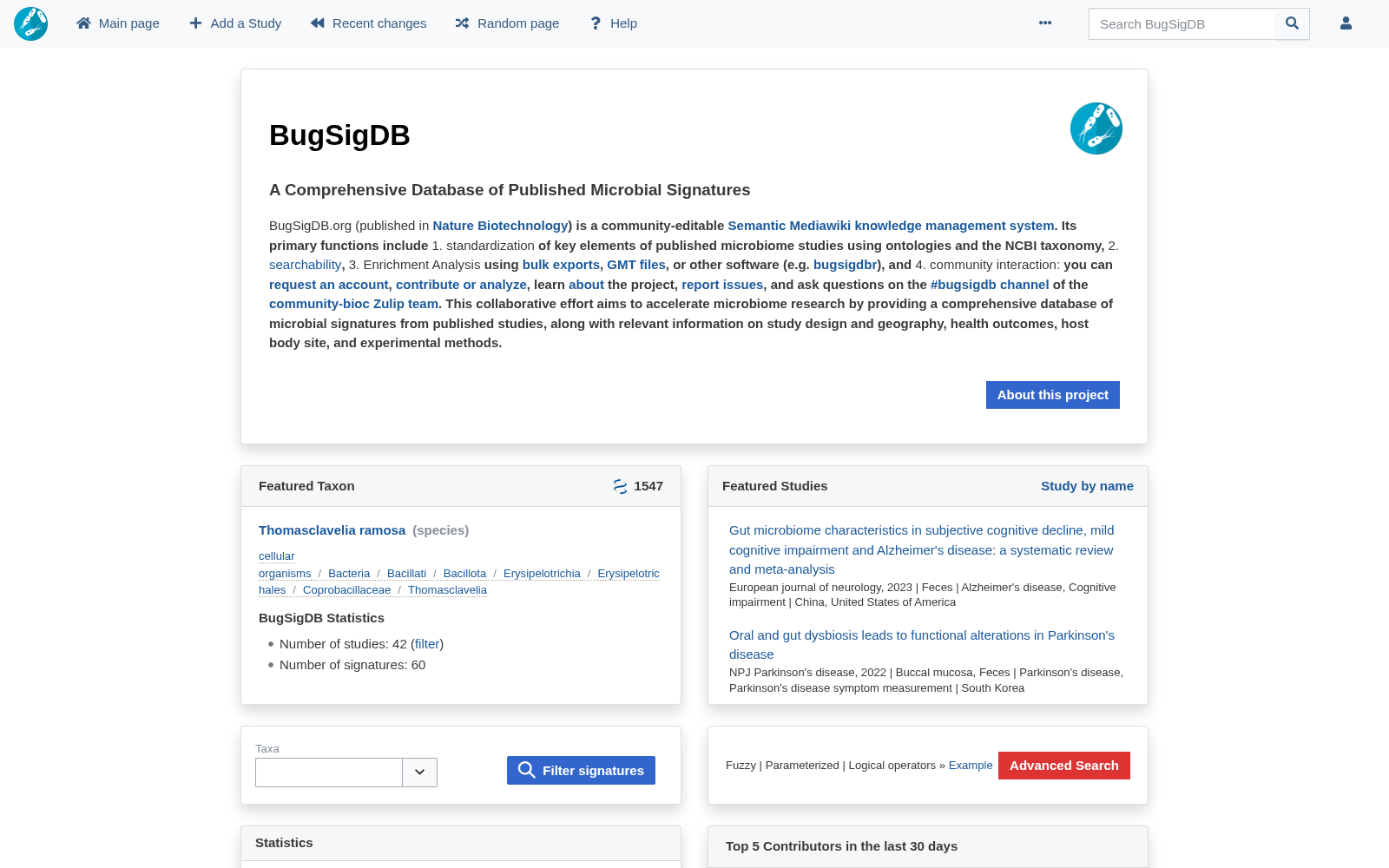Click the Bacillota lineage link
The image size is (1389, 868).
click(x=464, y=574)
